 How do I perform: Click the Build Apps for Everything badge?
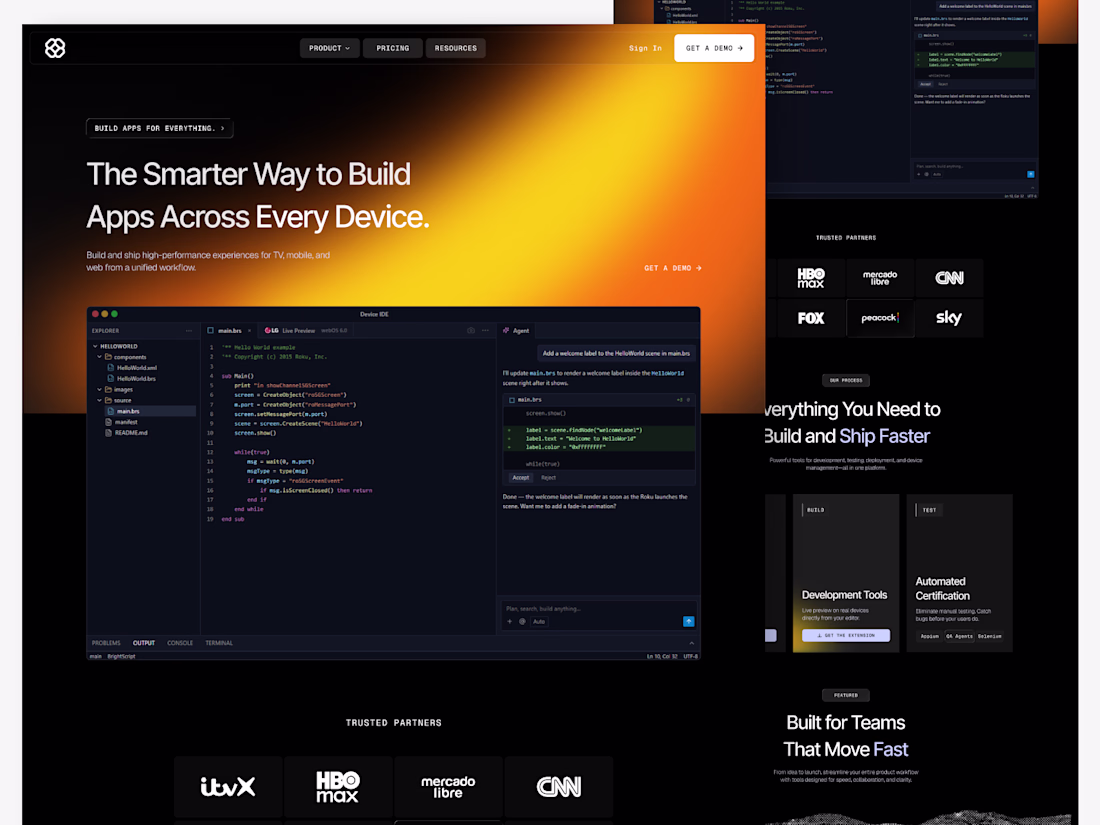160,128
